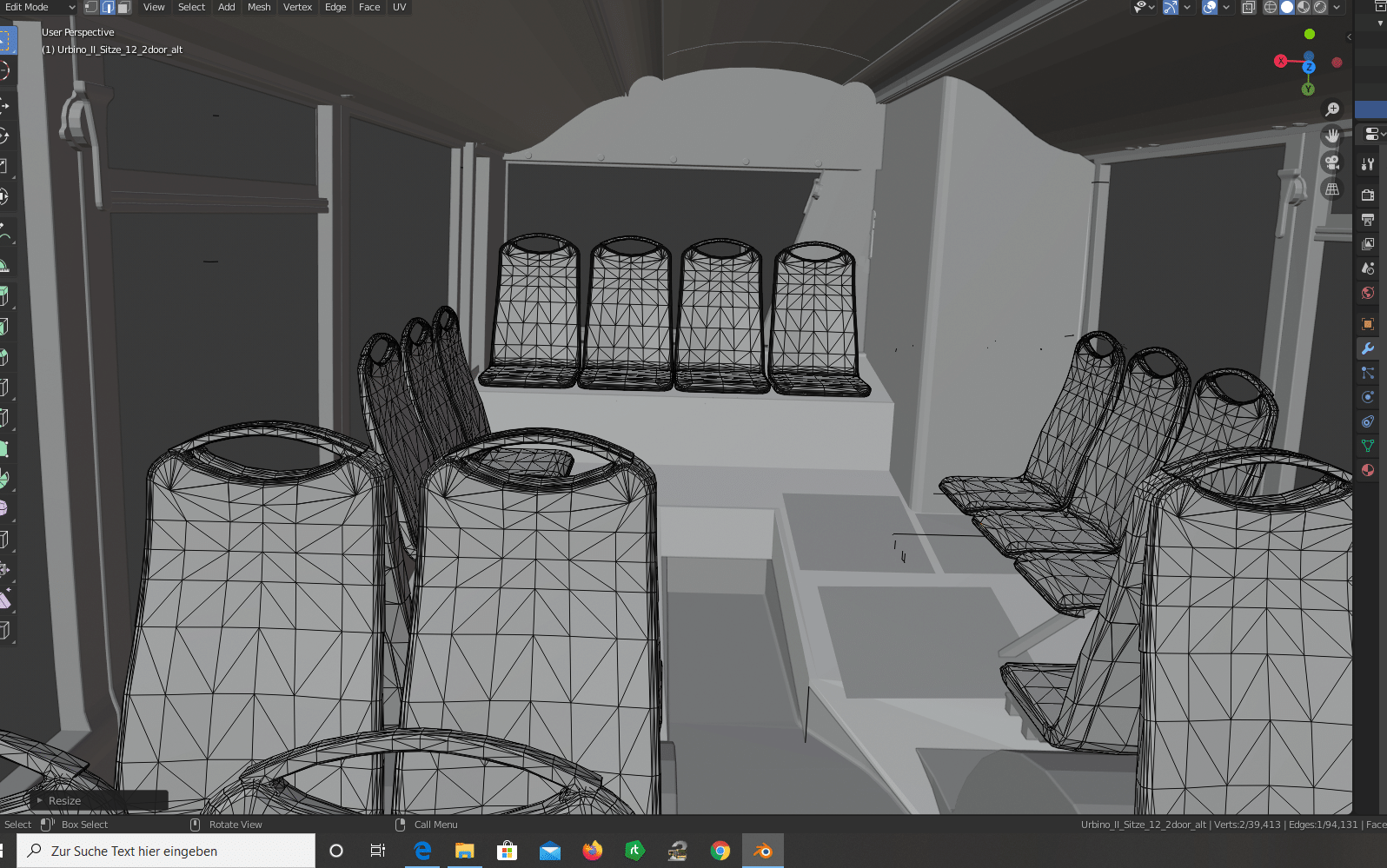Click the camera view button in viewport

[x=1331, y=162]
